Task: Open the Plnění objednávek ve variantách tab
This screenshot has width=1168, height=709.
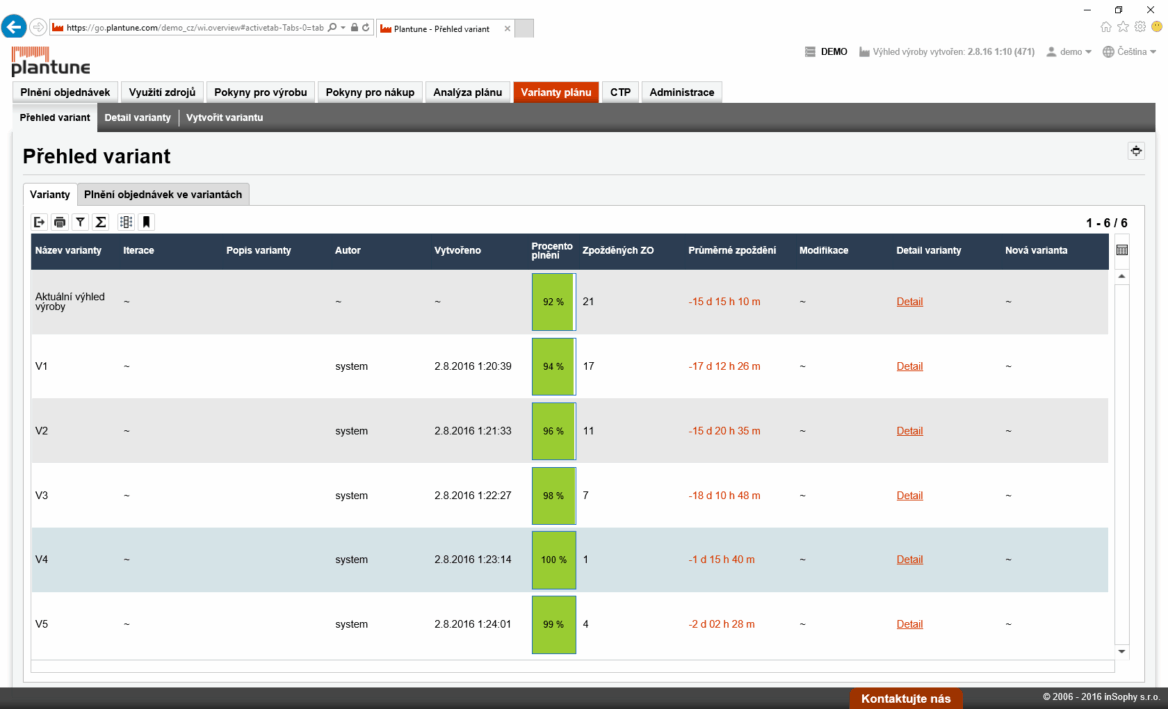Action: 163,194
